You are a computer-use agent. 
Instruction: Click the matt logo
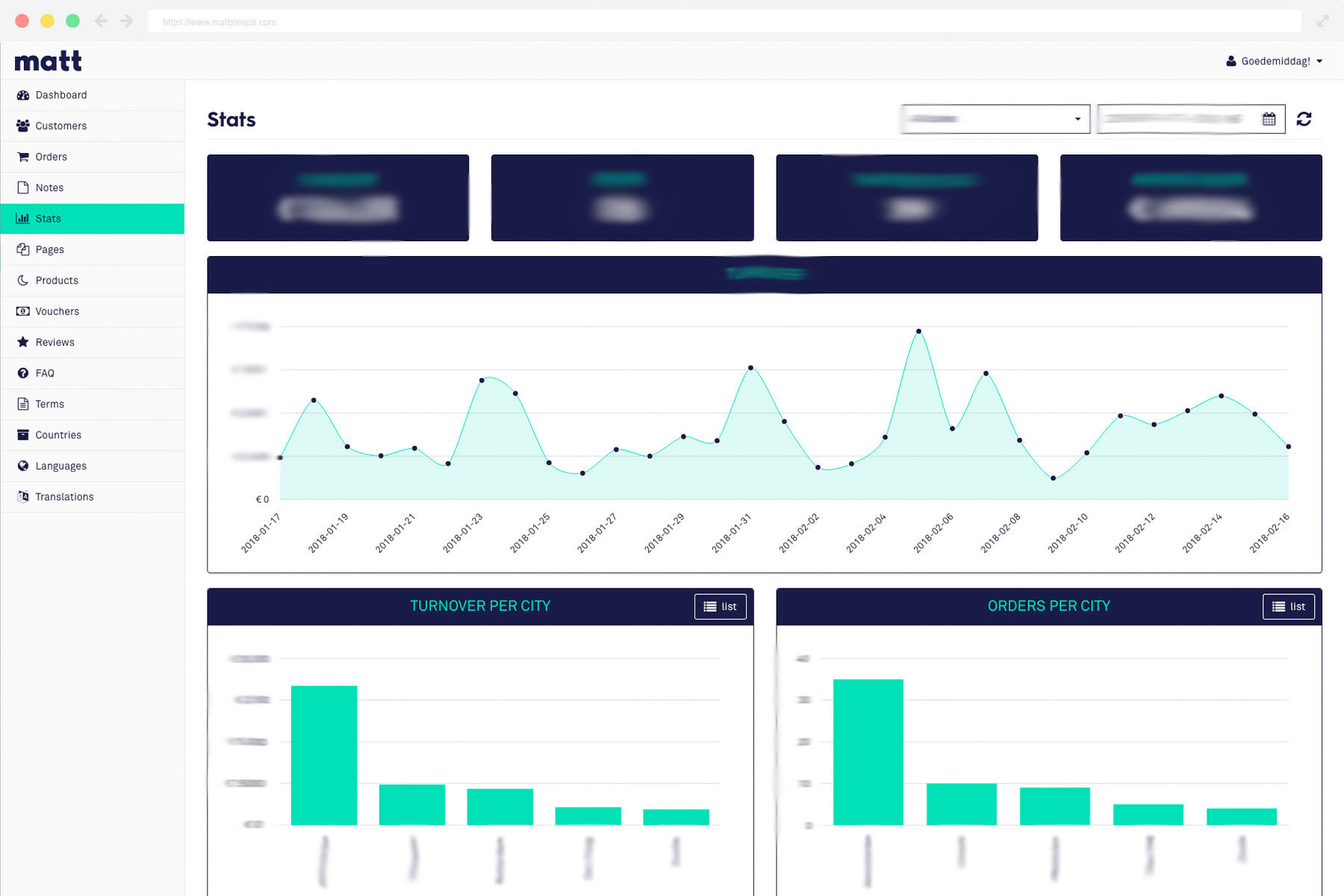click(x=48, y=61)
